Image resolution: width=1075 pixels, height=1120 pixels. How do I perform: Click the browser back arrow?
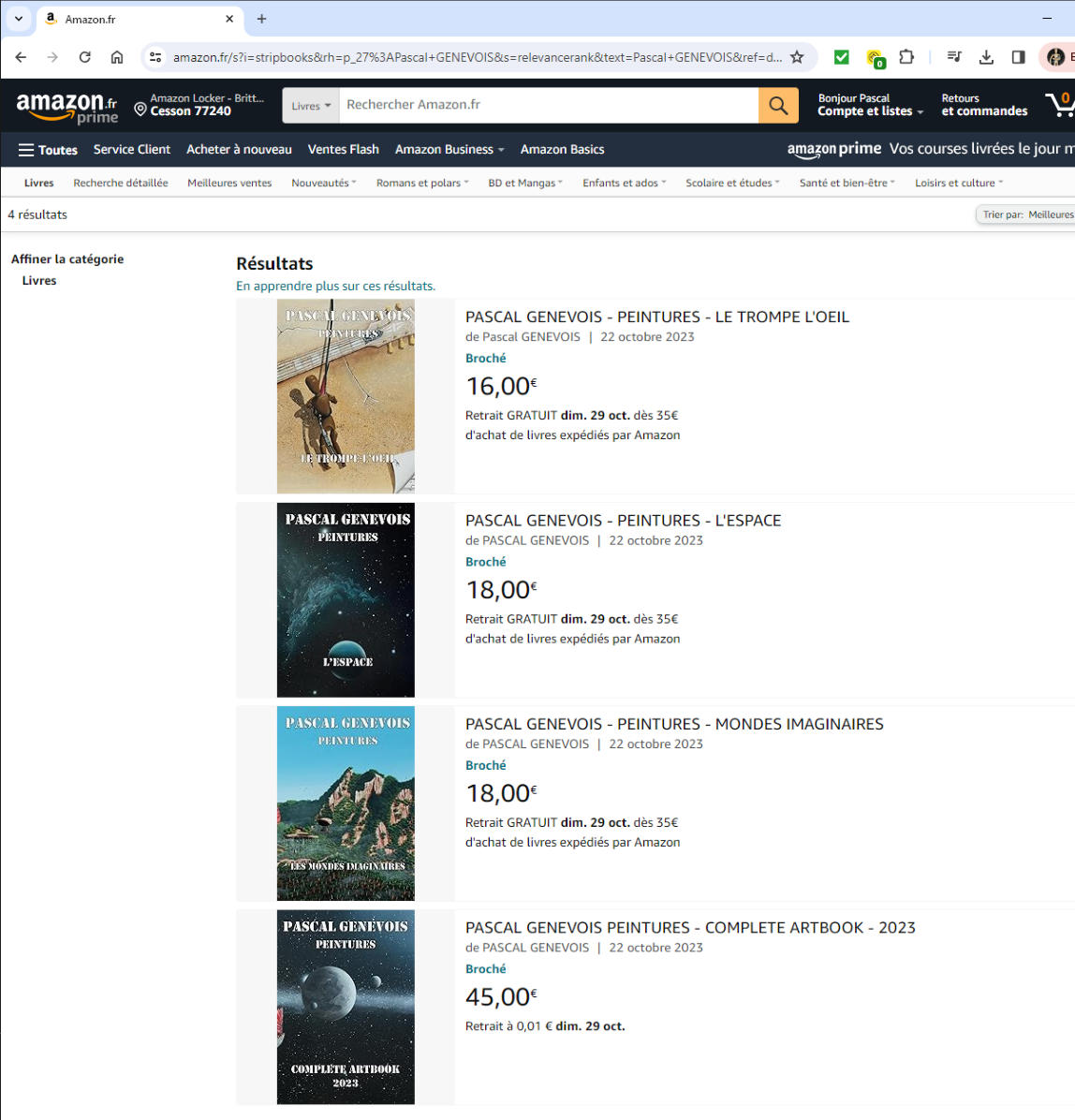[x=21, y=57]
